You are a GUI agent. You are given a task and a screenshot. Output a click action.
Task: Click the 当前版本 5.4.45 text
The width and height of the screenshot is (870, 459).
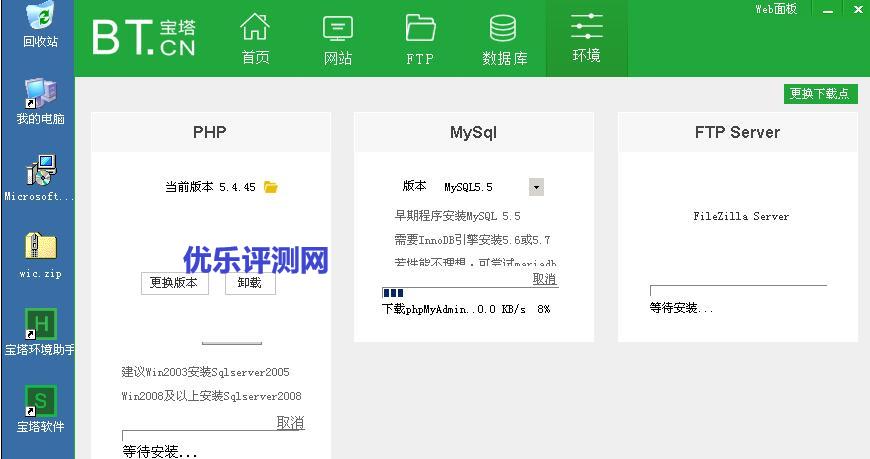[210, 187]
